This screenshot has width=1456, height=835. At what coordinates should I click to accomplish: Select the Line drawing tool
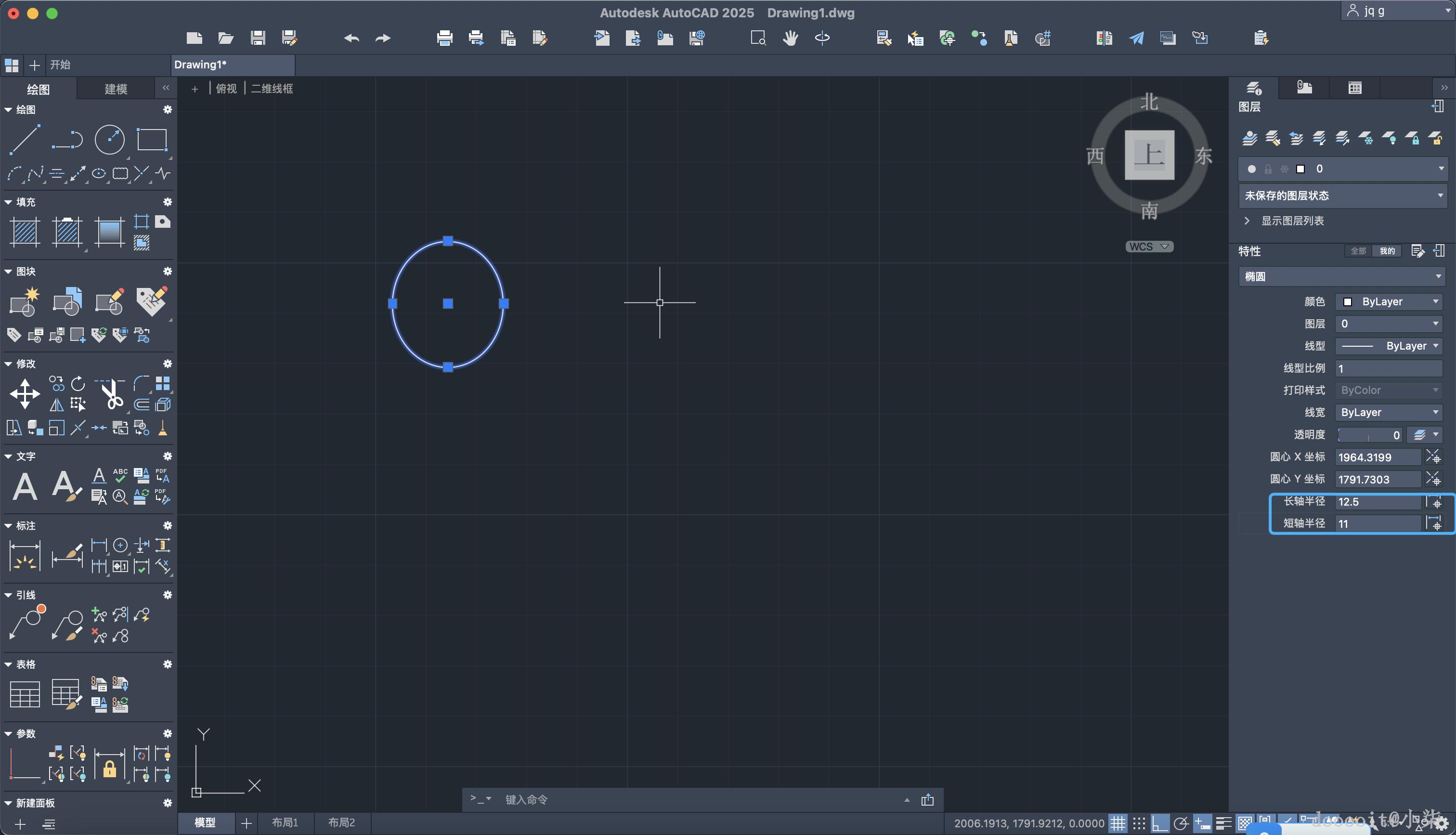coord(25,139)
